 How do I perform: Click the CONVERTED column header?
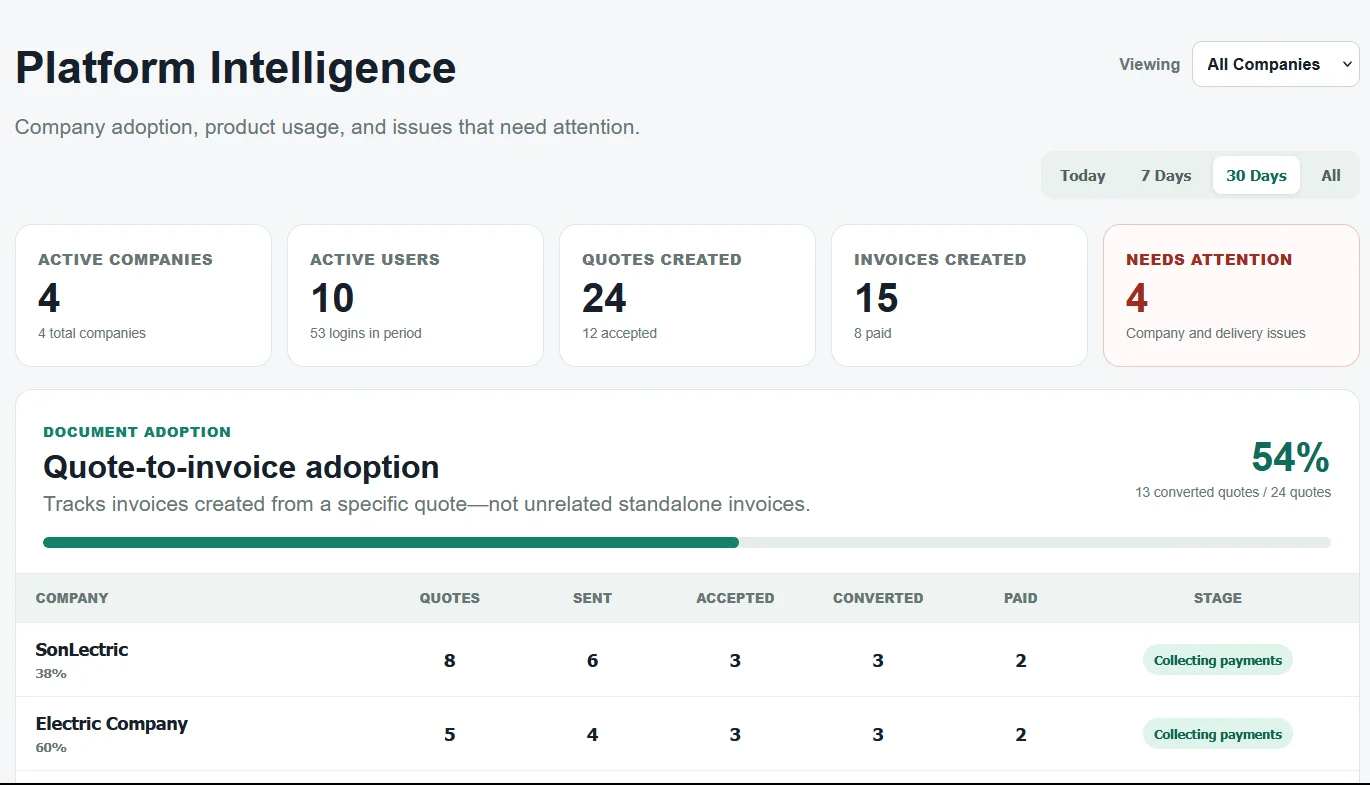[878, 598]
